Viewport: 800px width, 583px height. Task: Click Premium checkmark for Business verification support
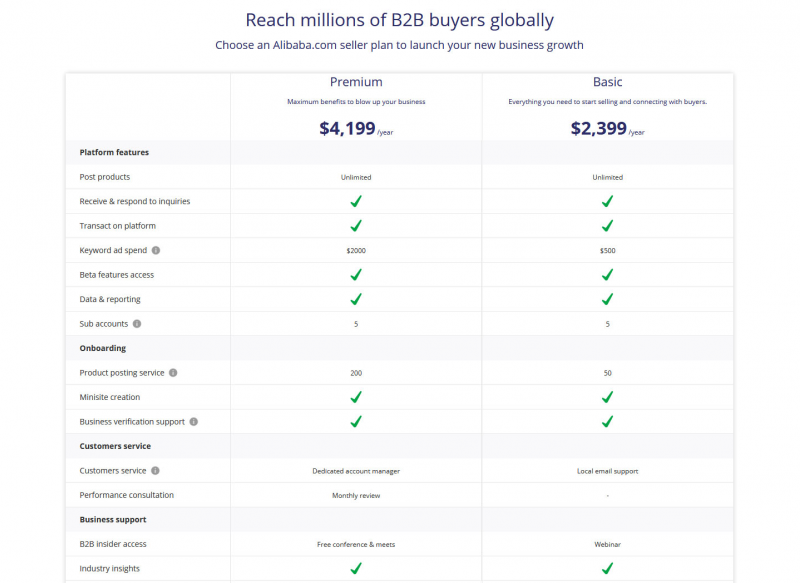[x=356, y=422]
